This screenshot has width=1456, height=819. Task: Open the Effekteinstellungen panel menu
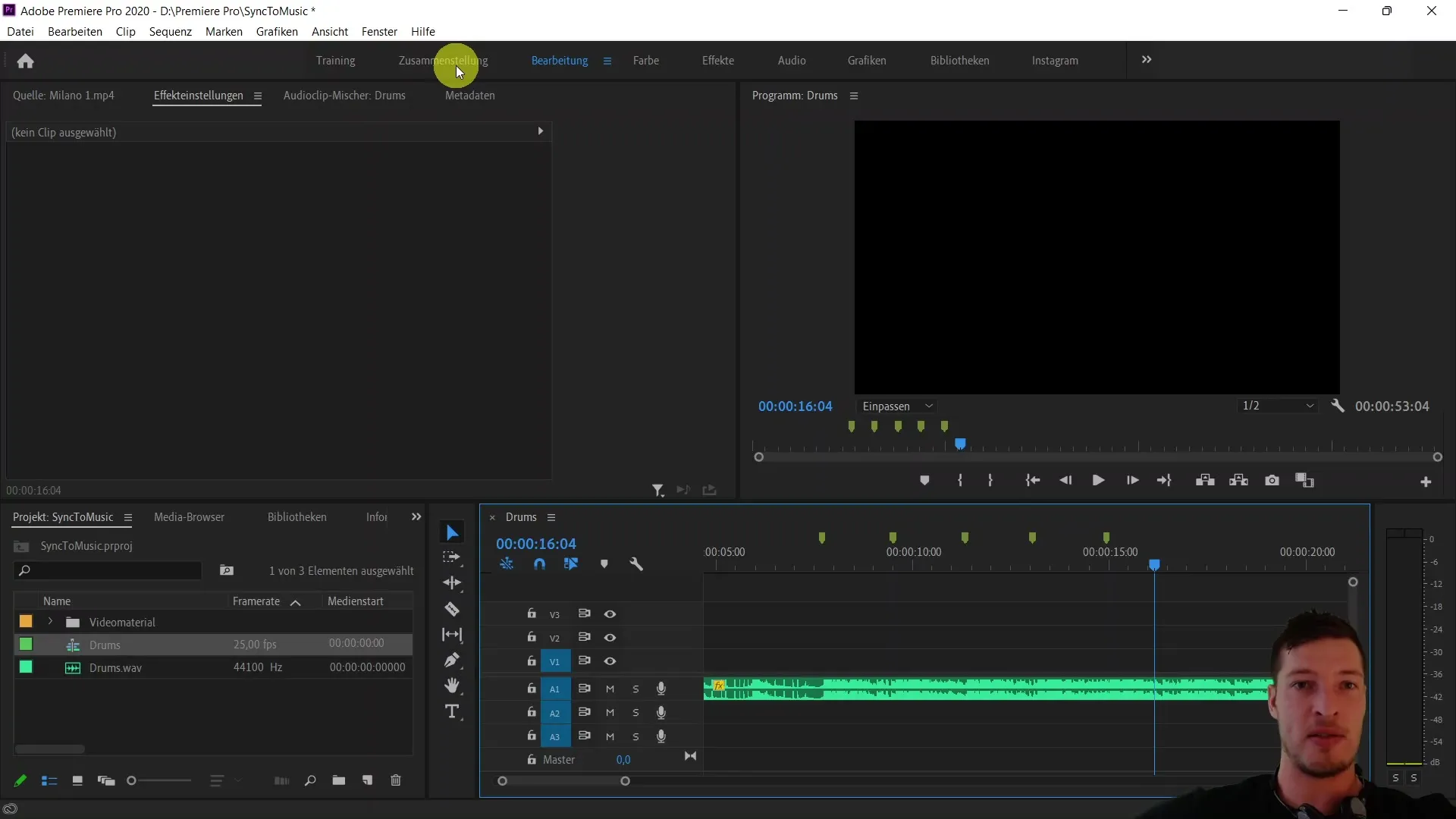(x=258, y=96)
